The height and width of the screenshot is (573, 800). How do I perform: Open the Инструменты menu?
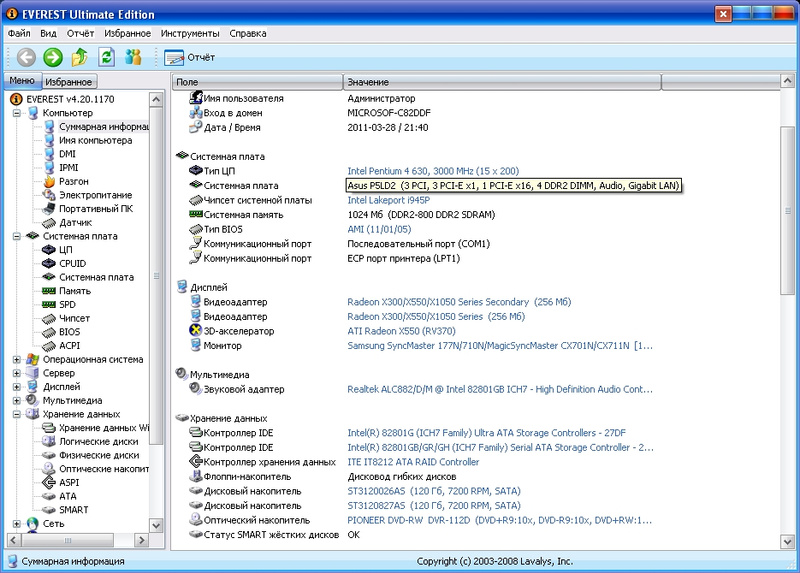tap(190, 33)
